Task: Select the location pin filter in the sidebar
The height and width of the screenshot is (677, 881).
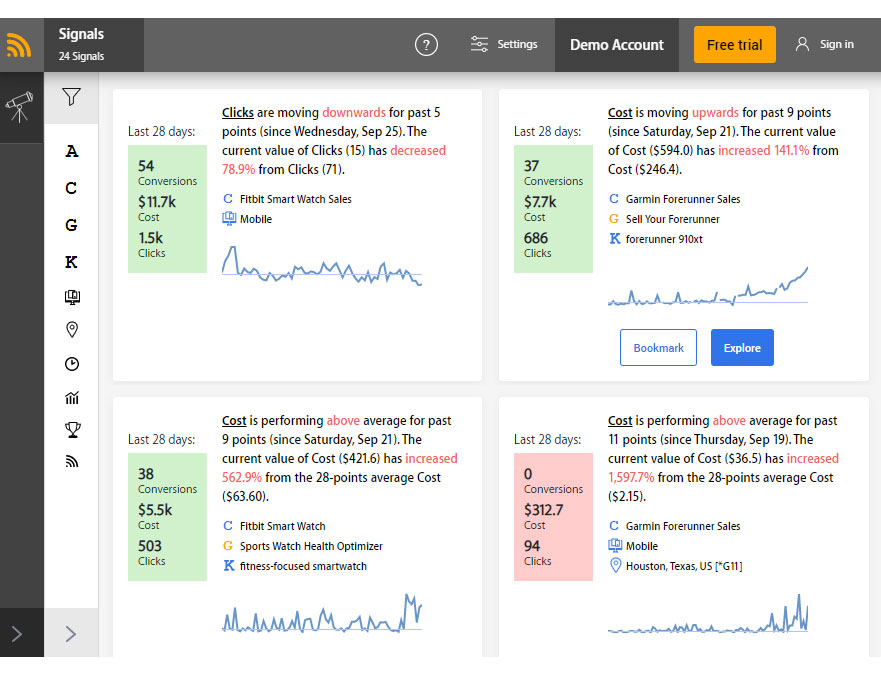Action: [72, 329]
